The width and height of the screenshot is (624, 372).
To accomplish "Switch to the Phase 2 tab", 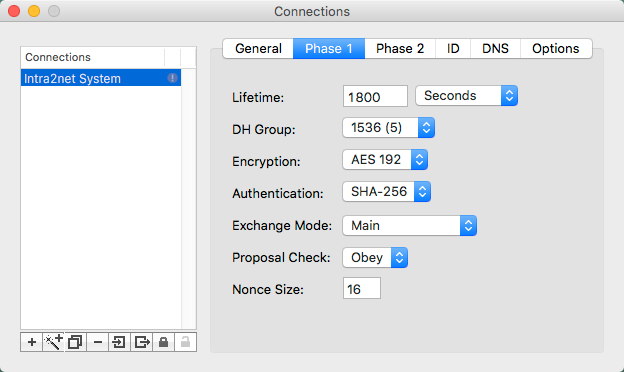I will [400, 49].
